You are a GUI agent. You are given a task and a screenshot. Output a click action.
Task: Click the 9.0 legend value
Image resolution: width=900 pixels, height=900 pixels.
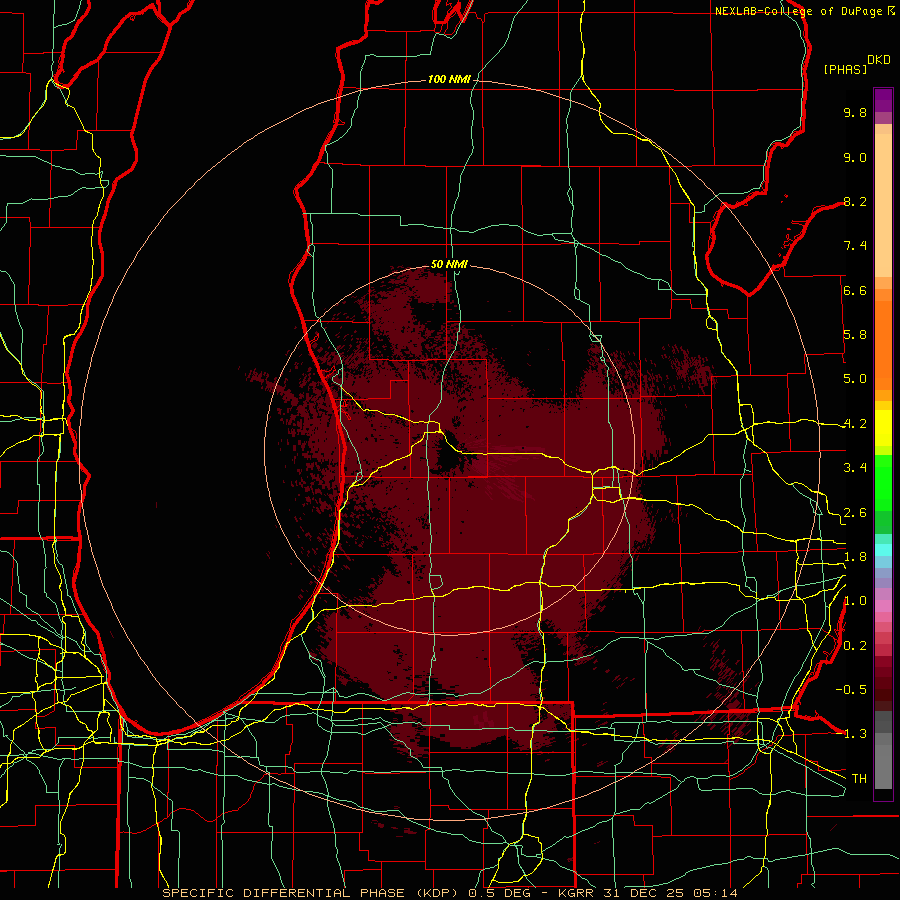[x=855, y=158]
